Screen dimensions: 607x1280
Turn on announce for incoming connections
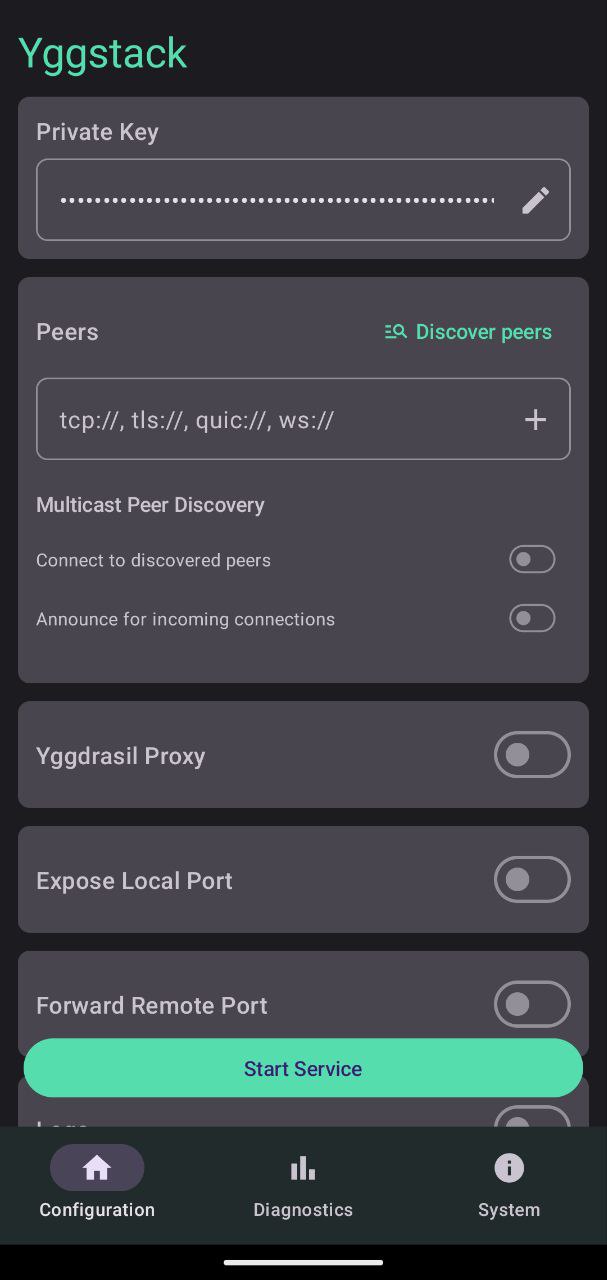coord(532,618)
